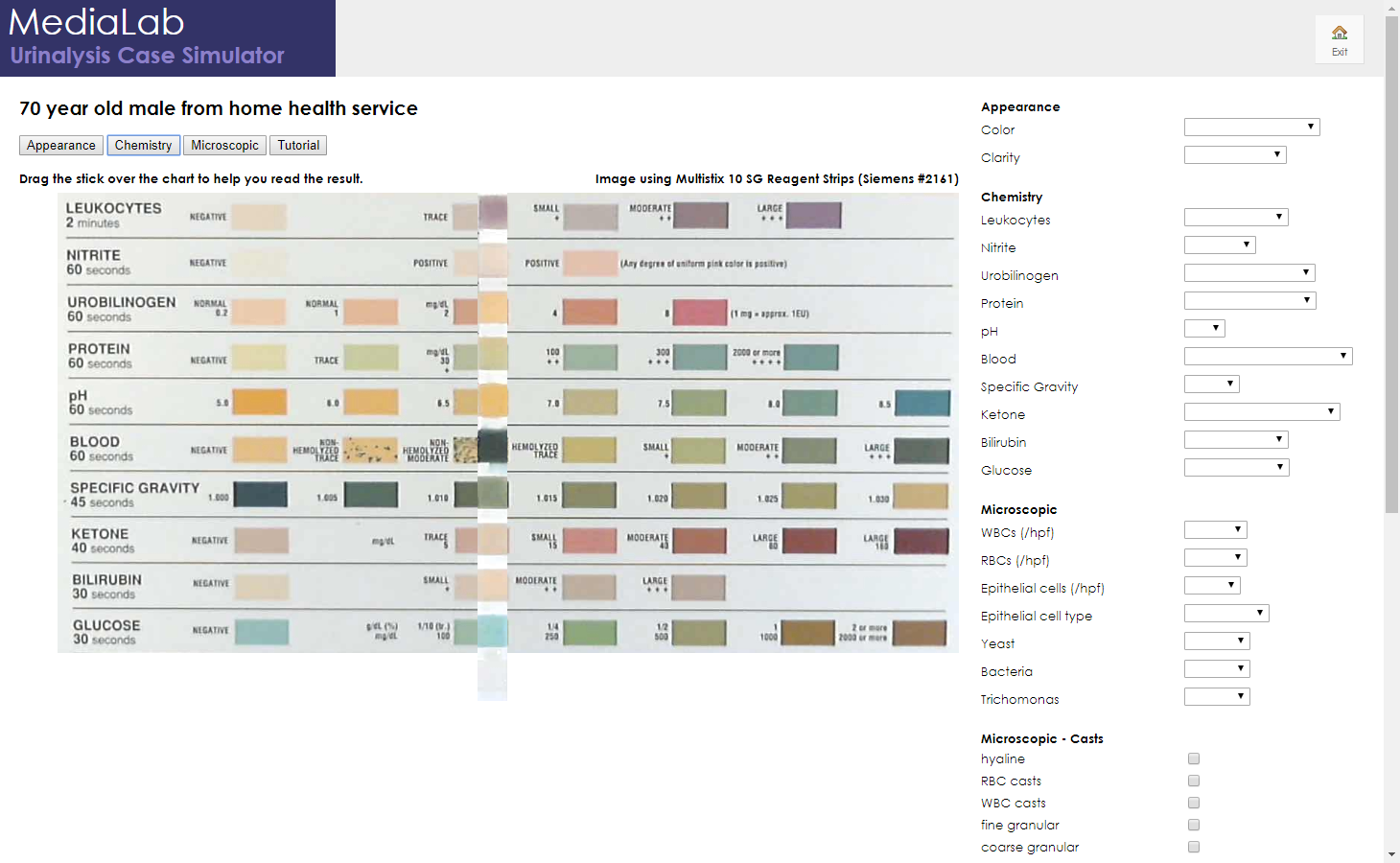Open the Specific Gravity dropdown

tap(1211, 385)
